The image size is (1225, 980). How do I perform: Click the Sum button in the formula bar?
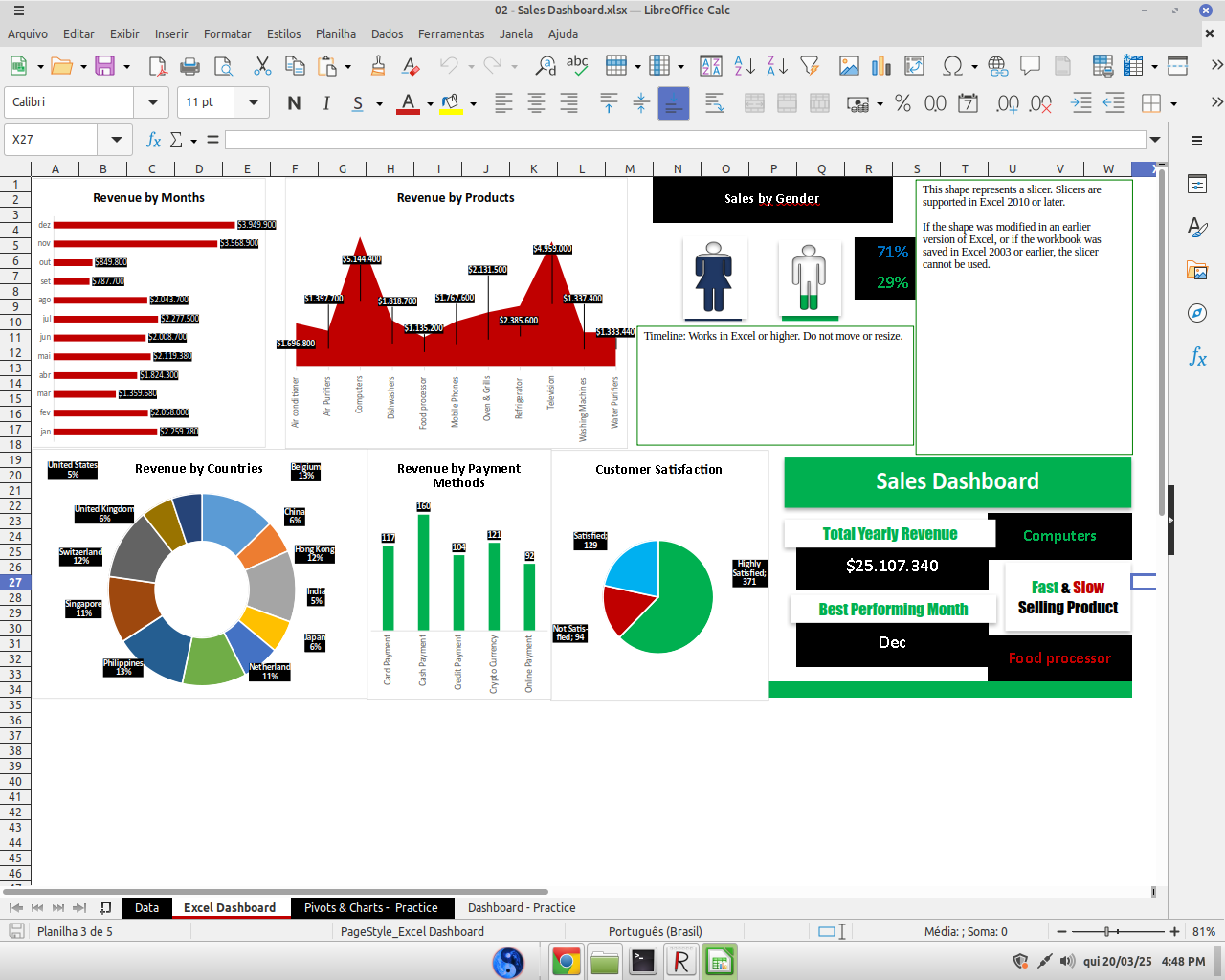177,139
